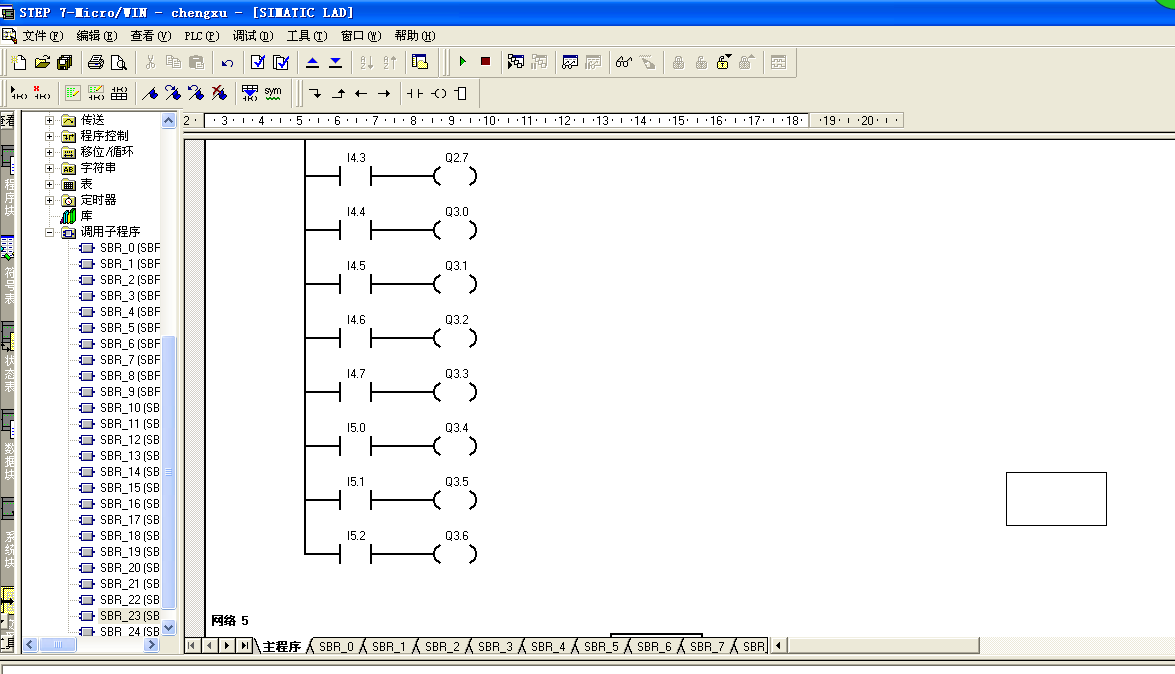Select SBR_10 in the instruction tree
Screen dimensions: 1175x674
[x=130, y=408]
